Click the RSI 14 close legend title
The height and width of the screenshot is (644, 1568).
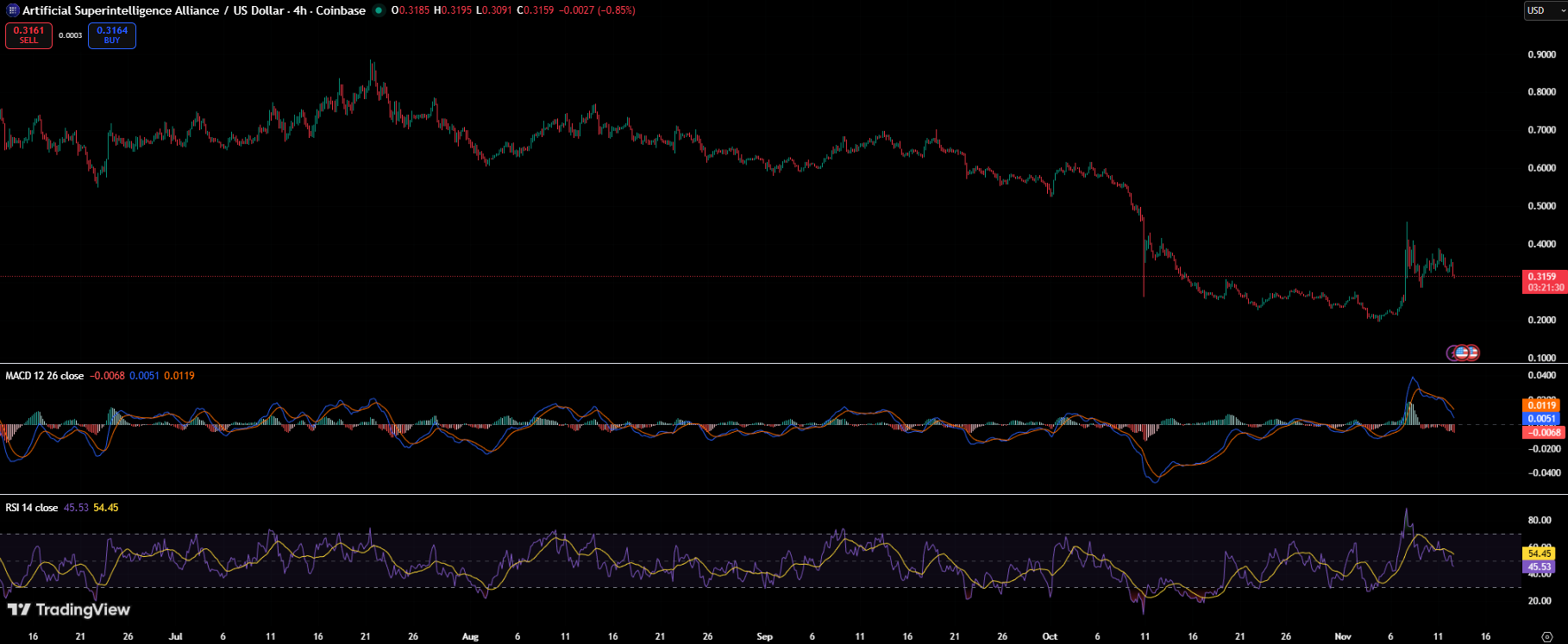coord(32,508)
